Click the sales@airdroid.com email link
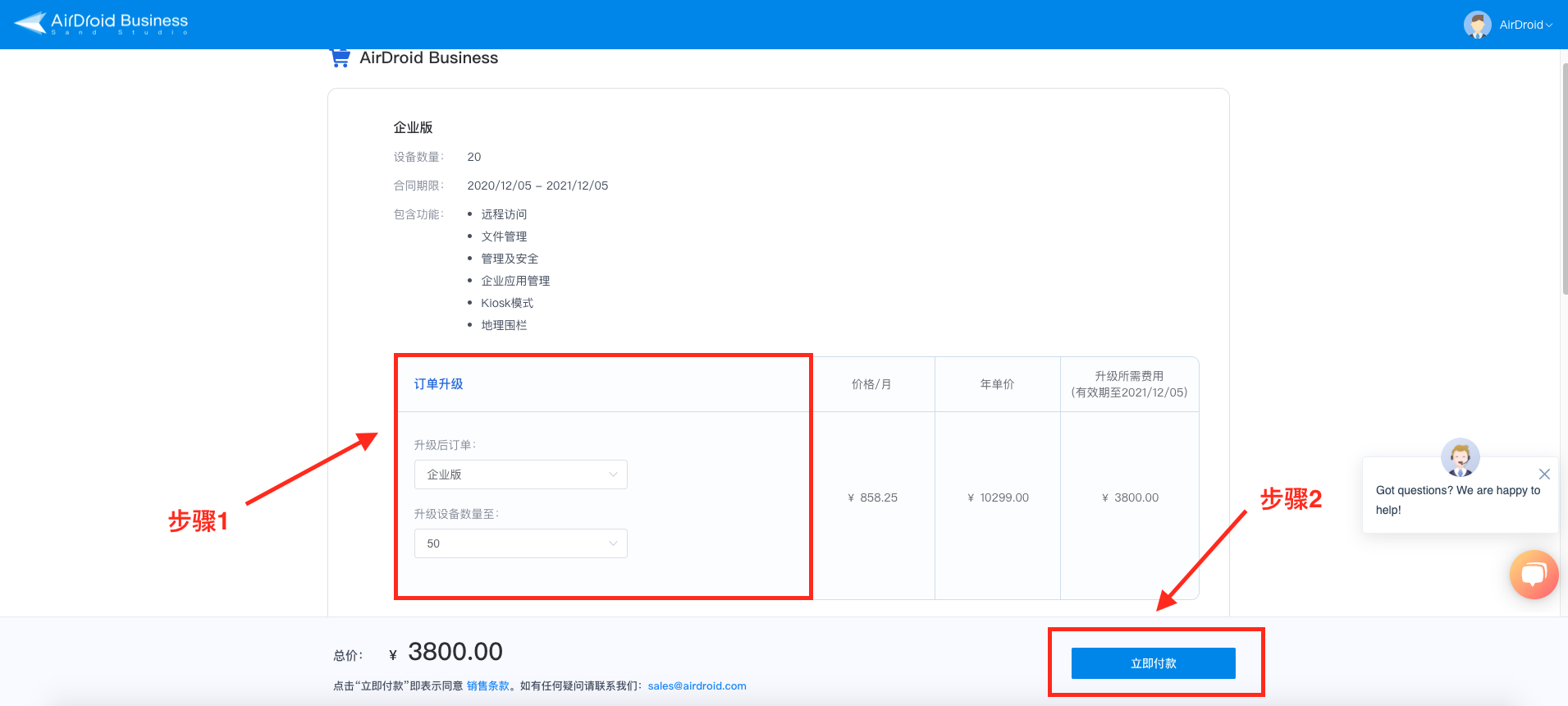The width and height of the screenshot is (1568, 706). pos(697,686)
